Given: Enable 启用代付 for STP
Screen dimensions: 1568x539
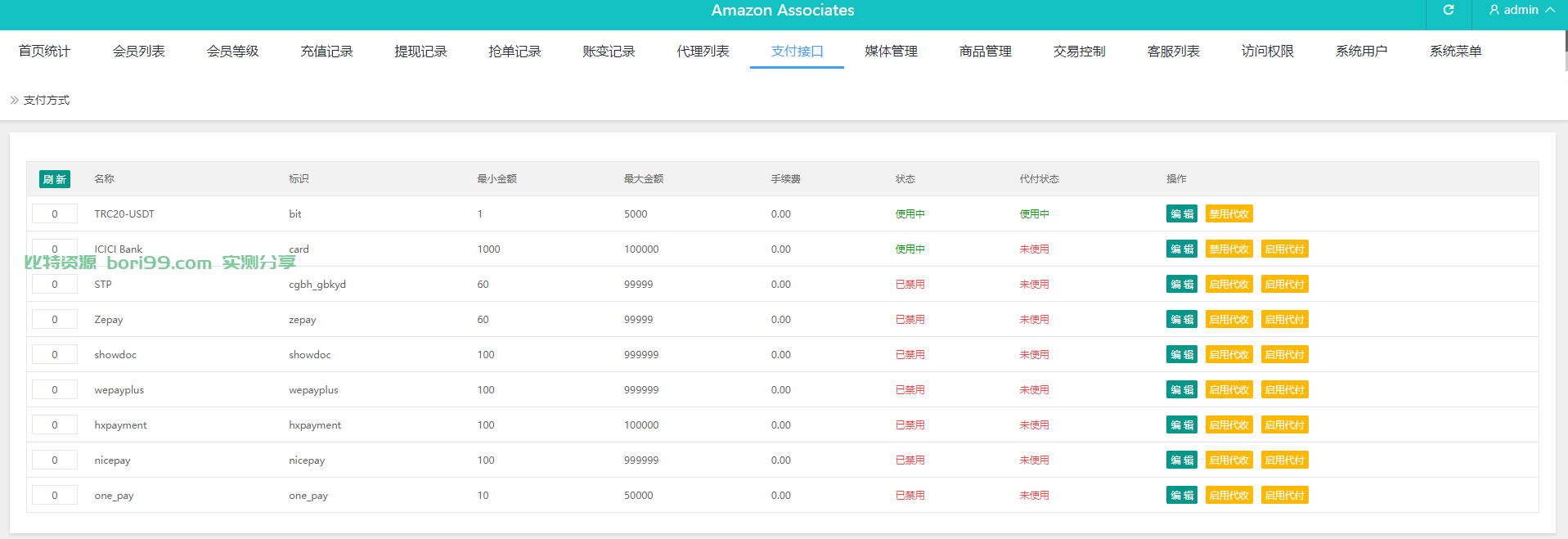Looking at the screenshot, I should click(1285, 284).
